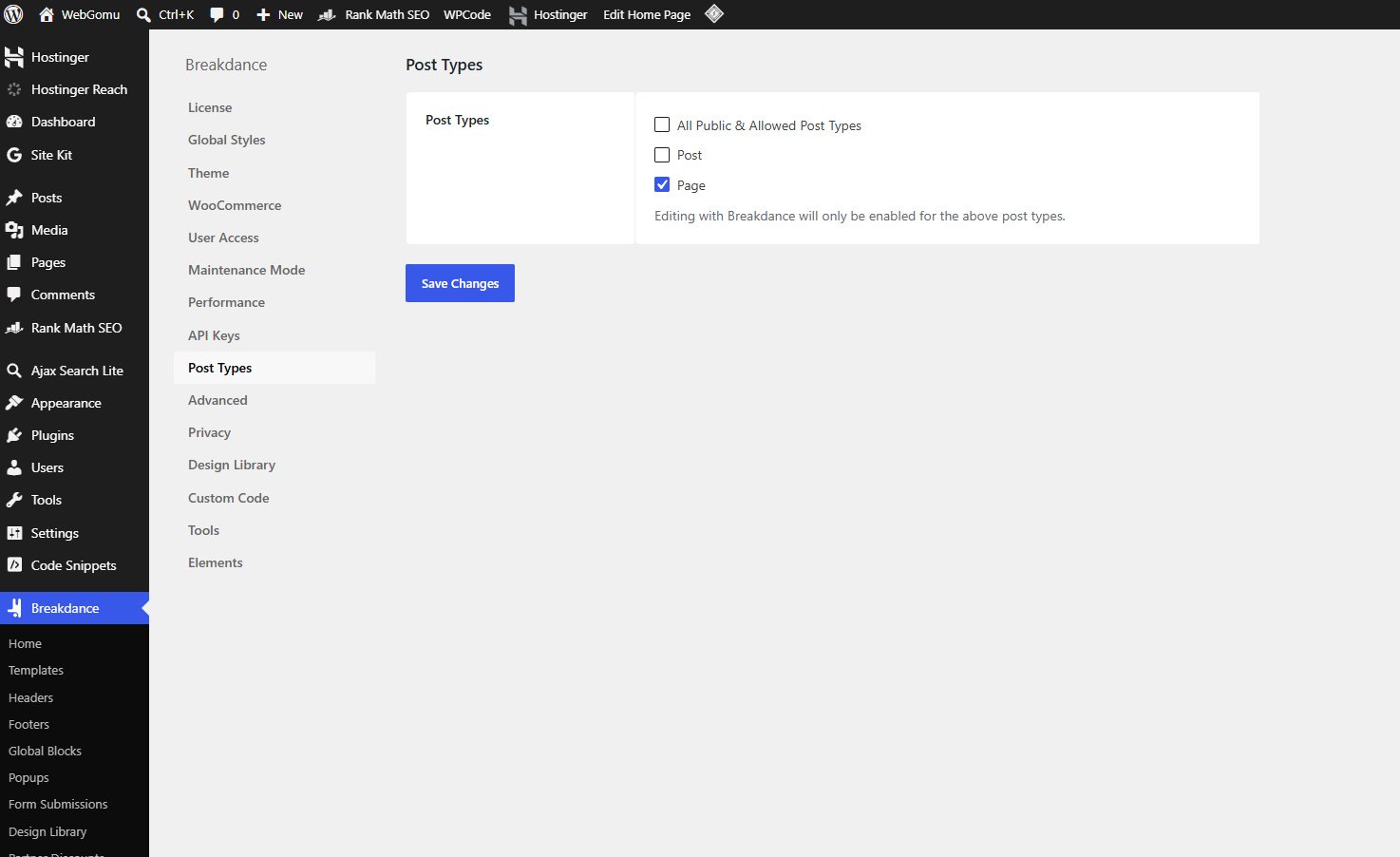1400x857 pixels.
Task: Click the Page checkbox label text
Action: tap(691, 185)
